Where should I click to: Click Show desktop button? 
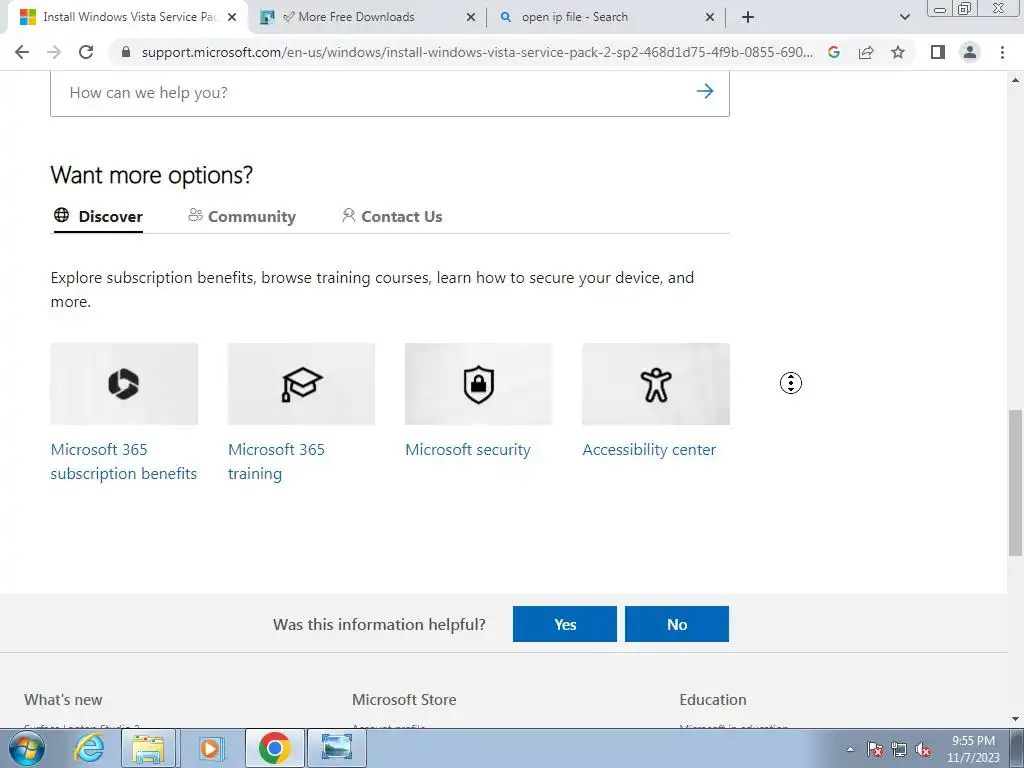click(x=1017, y=748)
